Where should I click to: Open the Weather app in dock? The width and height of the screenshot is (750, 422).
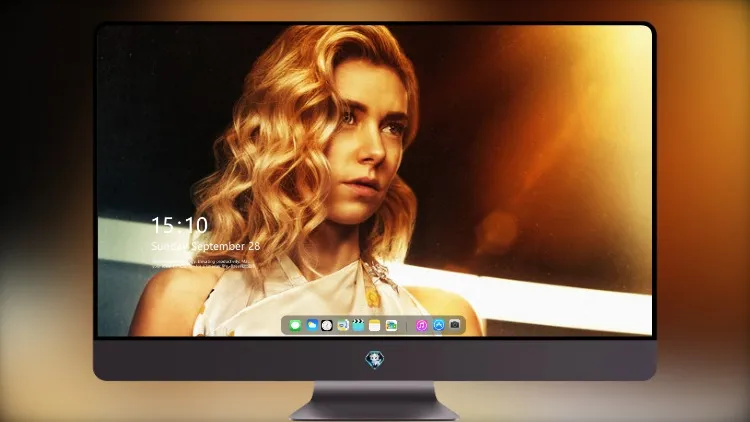(311, 325)
